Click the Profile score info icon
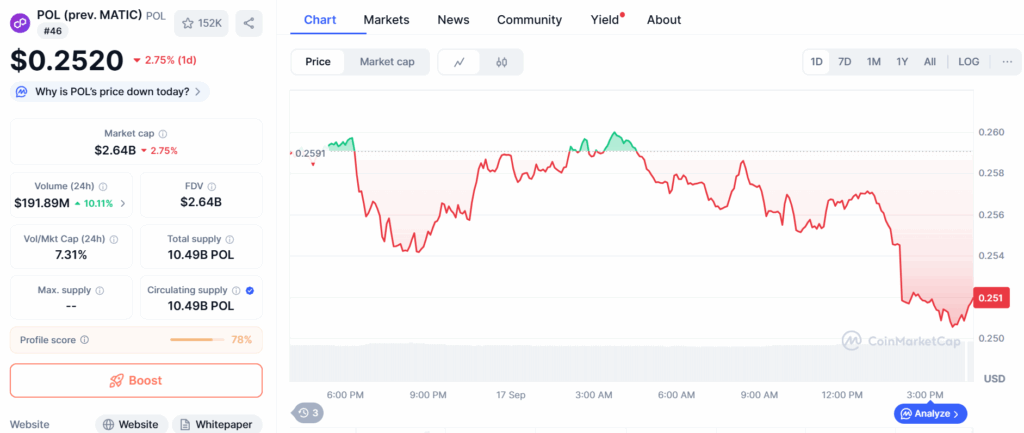 [x=84, y=340]
